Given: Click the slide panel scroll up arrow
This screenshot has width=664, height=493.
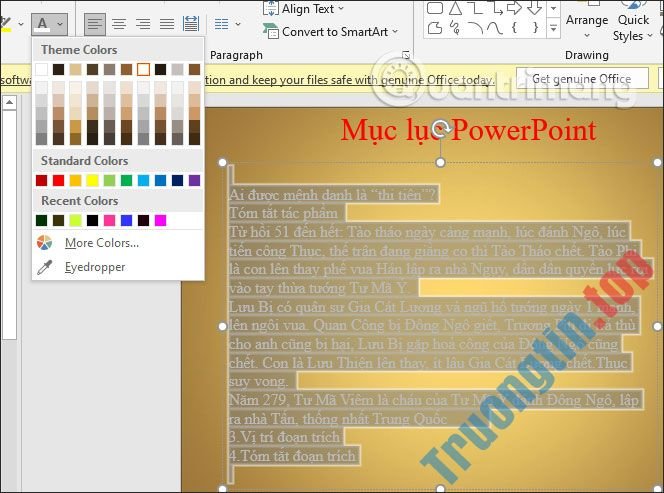Looking at the screenshot, I should (x=9, y=102).
